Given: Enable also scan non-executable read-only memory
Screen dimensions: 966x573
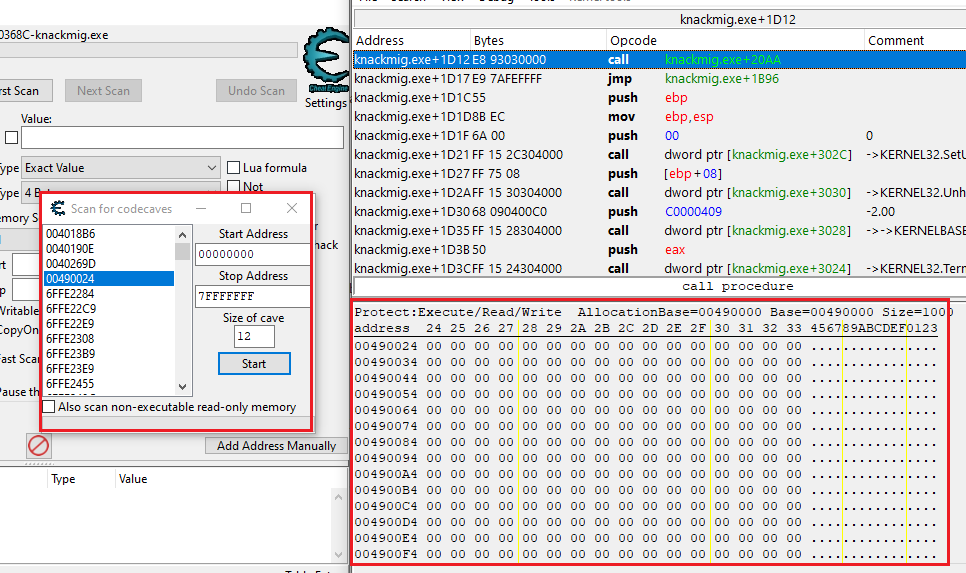Looking at the screenshot, I should (49, 407).
